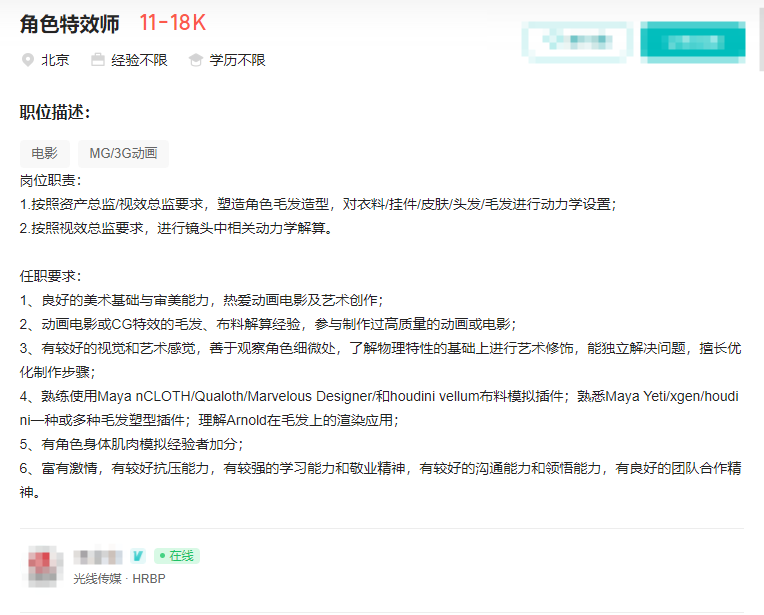Click the job title 角色特效师
This screenshot has height=615, width=764.
point(69,24)
